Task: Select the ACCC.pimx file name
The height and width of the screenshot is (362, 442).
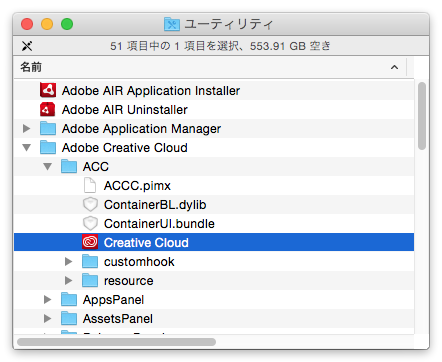Action: pos(137,186)
